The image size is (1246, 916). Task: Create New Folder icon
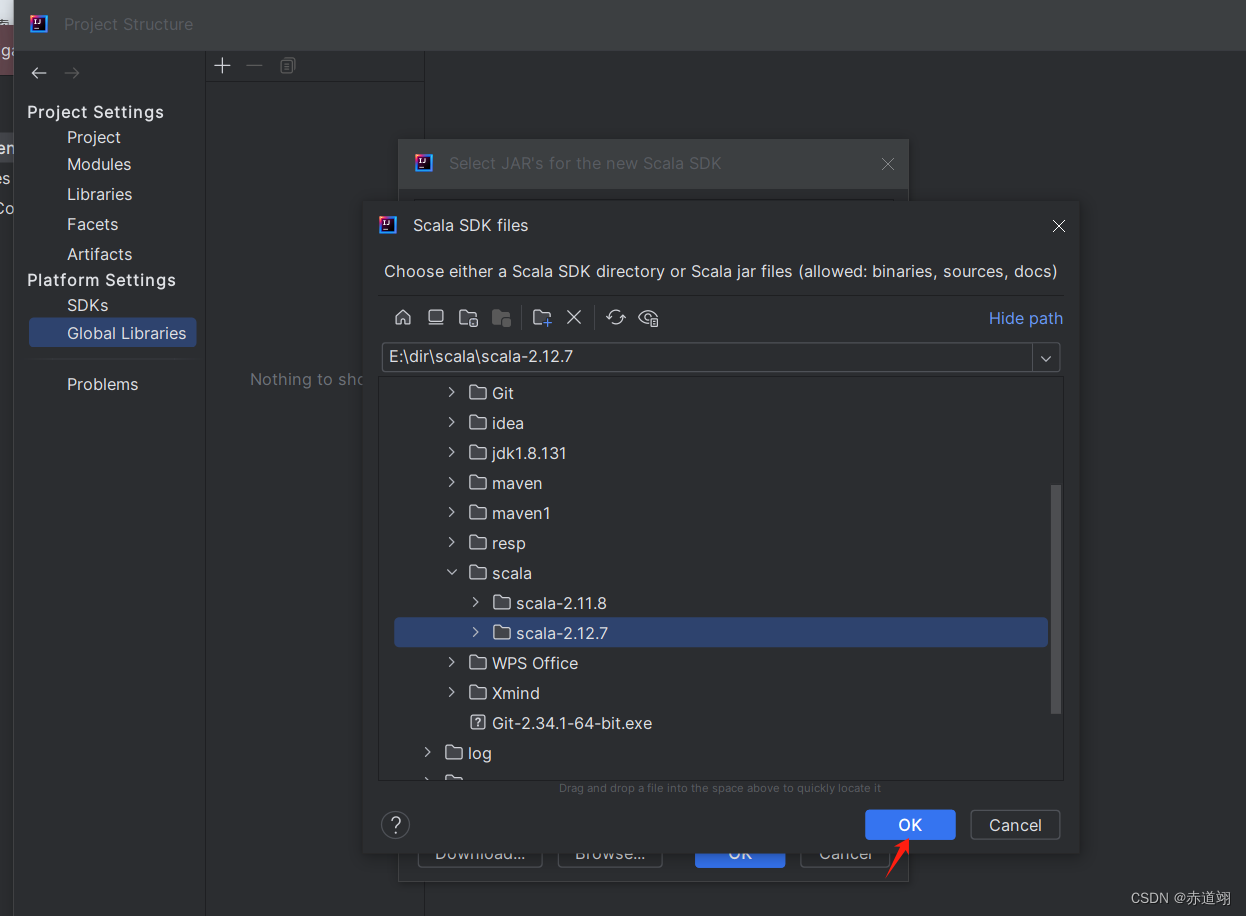click(542, 318)
